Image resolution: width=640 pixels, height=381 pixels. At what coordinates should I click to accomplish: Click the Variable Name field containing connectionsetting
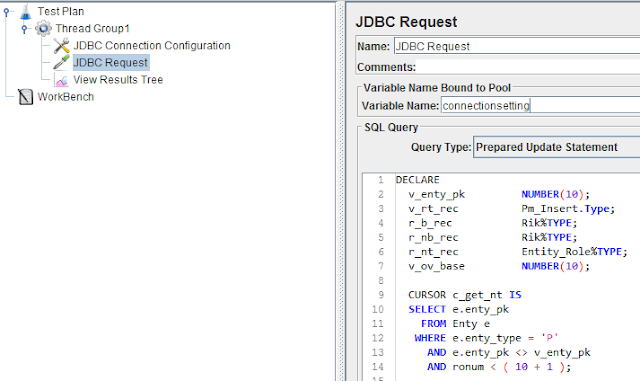tap(540, 106)
